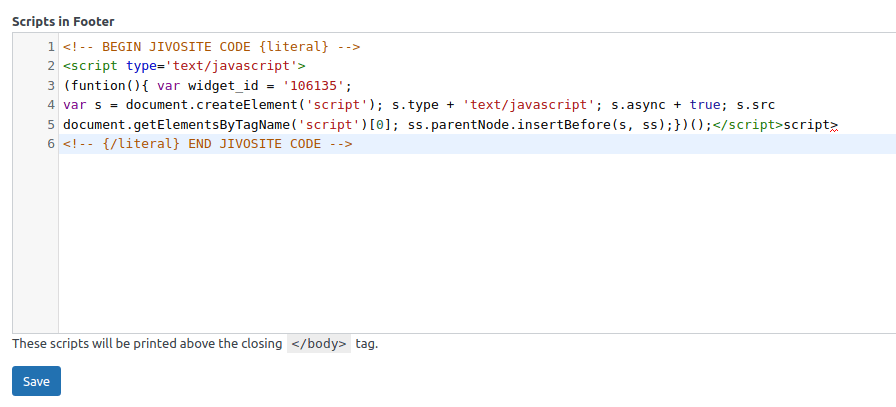Click line number 4 in the gutter

(x=51, y=105)
